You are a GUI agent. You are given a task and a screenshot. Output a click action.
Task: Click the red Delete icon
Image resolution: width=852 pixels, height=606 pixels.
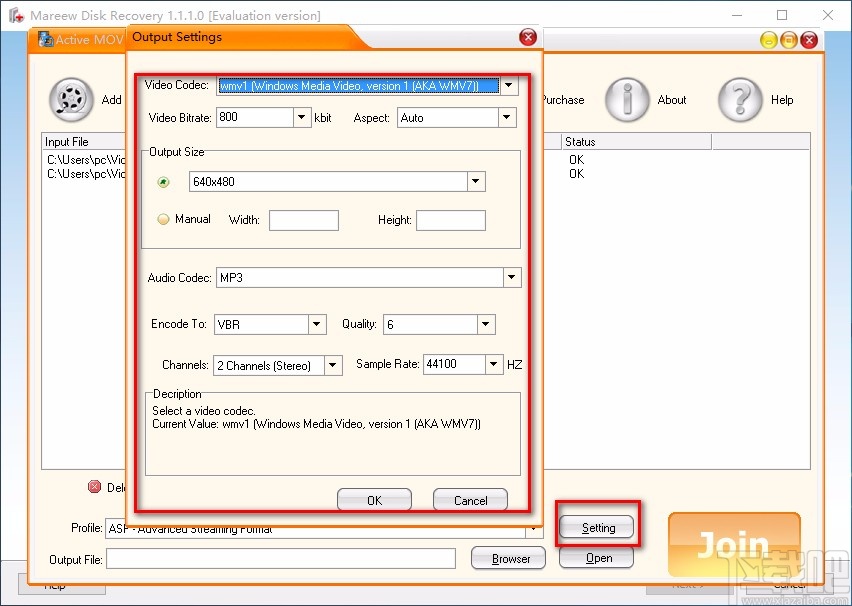(95, 486)
